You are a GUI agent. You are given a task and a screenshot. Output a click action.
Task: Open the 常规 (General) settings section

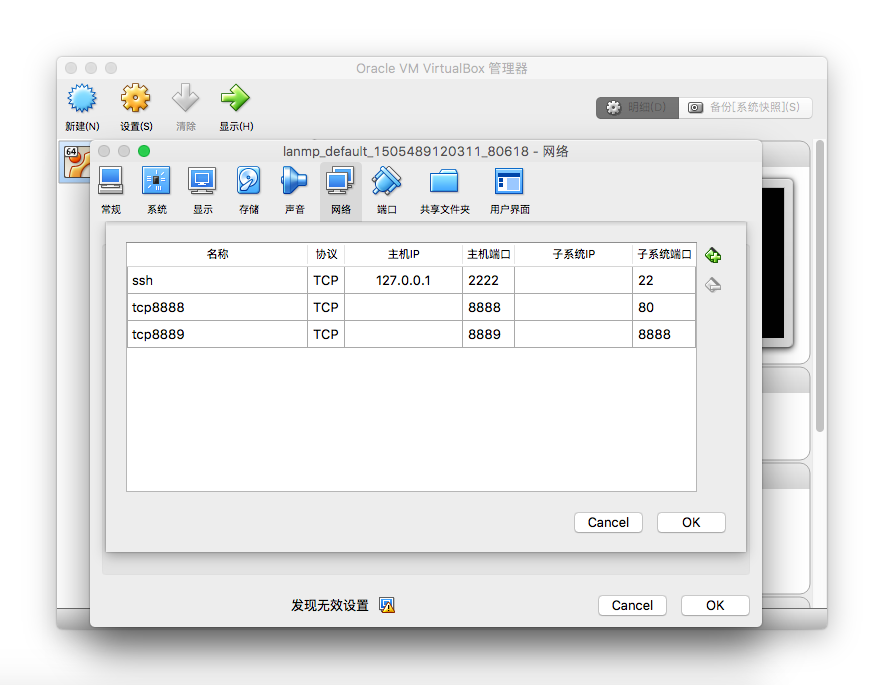tap(110, 190)
